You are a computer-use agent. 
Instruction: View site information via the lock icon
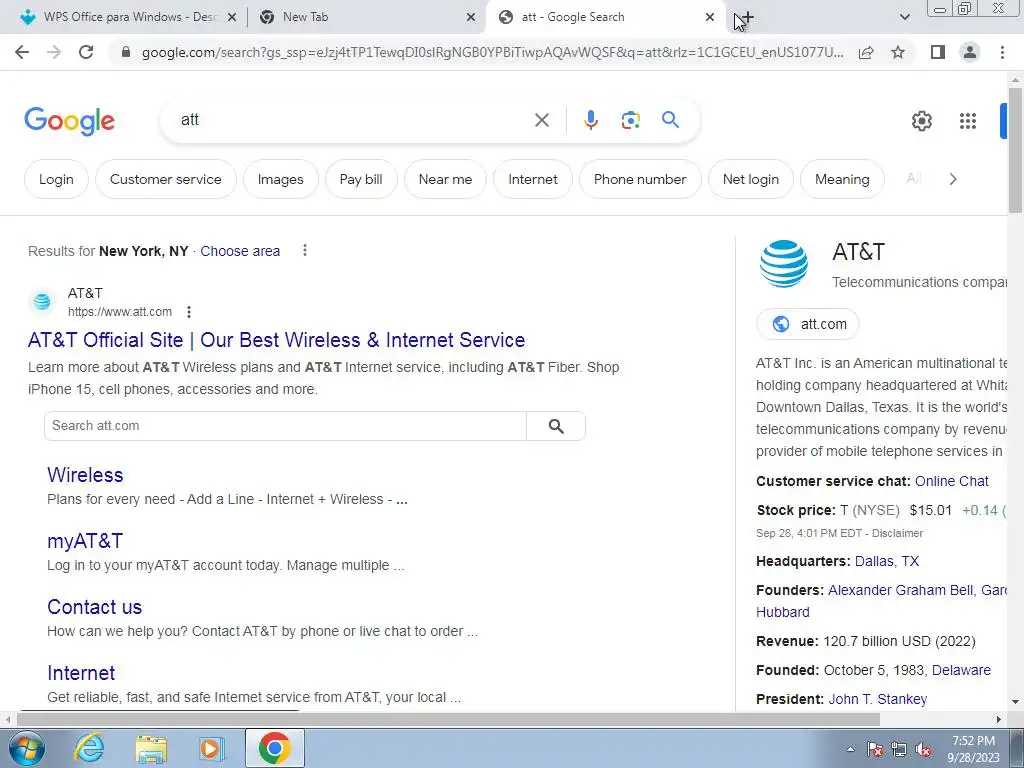tap(126, 52)
